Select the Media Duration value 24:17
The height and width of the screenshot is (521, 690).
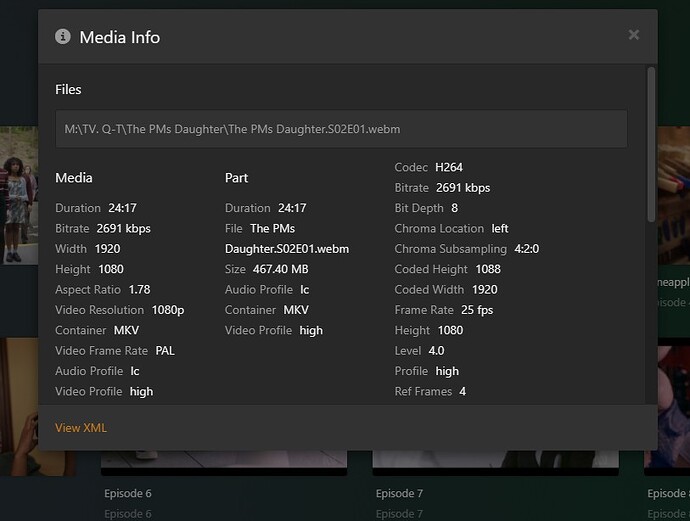pyautogui.click(x=122, y=208)
